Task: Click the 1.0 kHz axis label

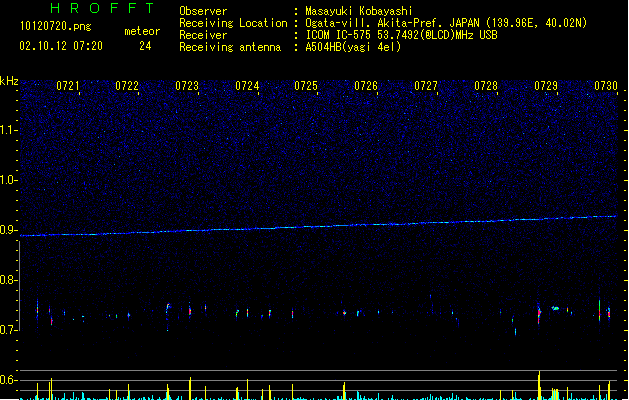Action: [8, 180]
